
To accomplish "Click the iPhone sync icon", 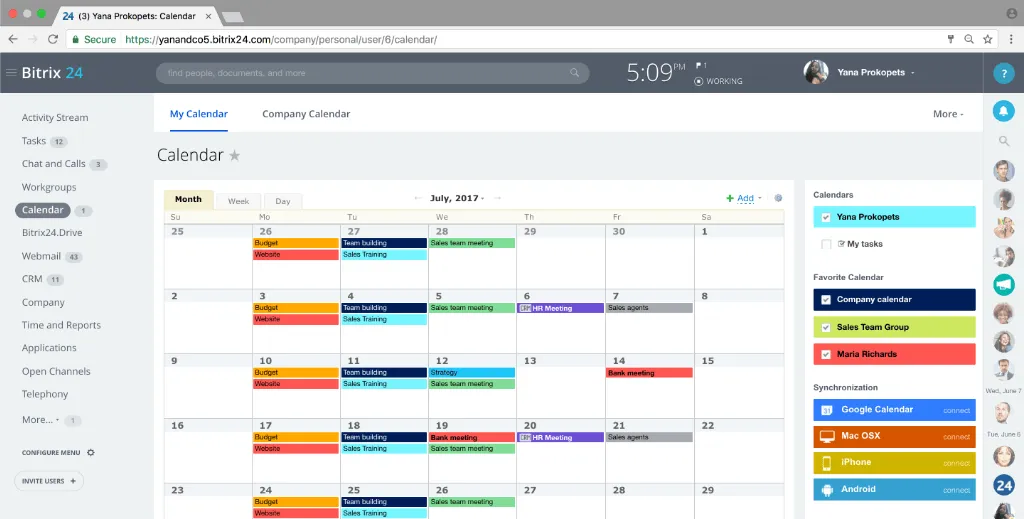I will click(x=826, y=463).
